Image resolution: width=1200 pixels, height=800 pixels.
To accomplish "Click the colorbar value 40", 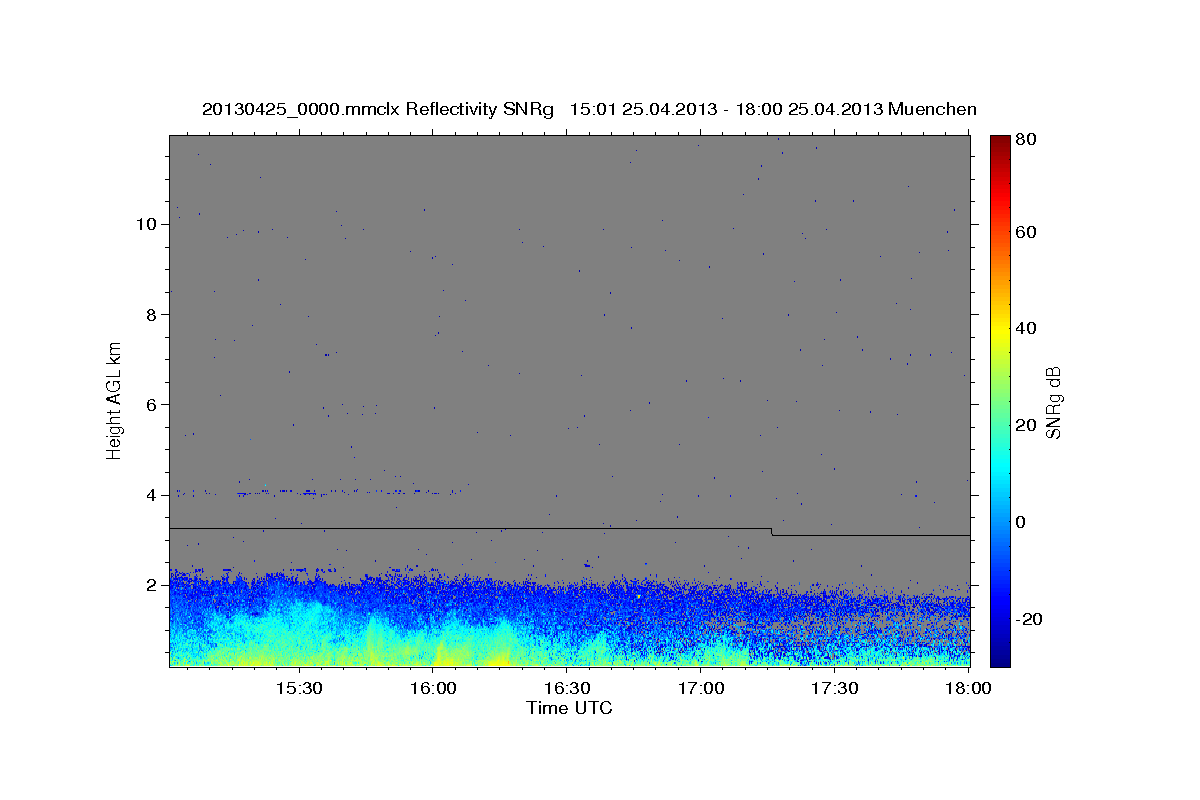I will pyautogui.click(x=1026, y=328).
